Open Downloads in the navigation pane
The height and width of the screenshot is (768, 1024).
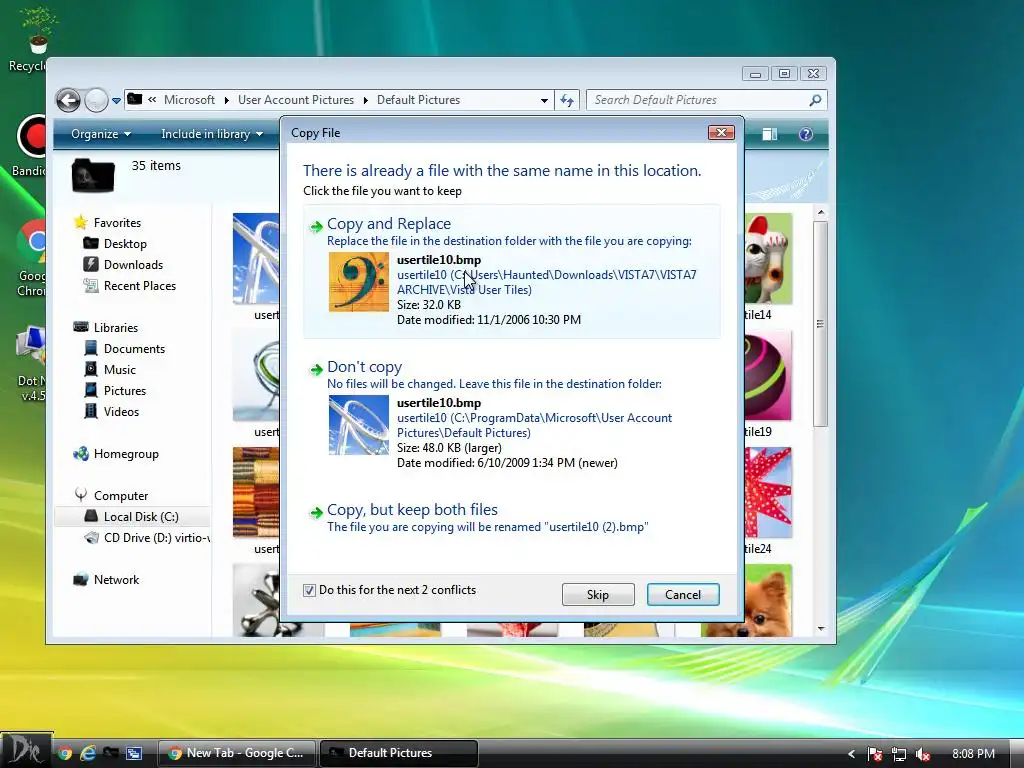click(133, 264)
